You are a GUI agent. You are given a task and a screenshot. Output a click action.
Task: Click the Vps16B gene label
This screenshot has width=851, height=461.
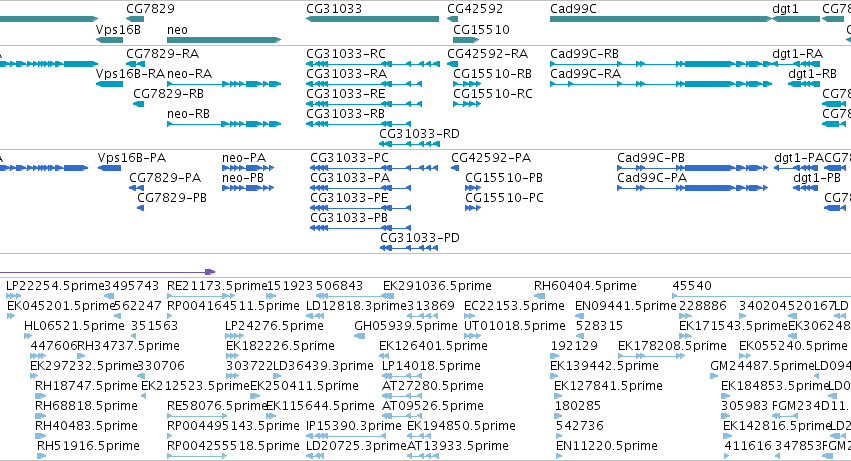tap(118, 29)
